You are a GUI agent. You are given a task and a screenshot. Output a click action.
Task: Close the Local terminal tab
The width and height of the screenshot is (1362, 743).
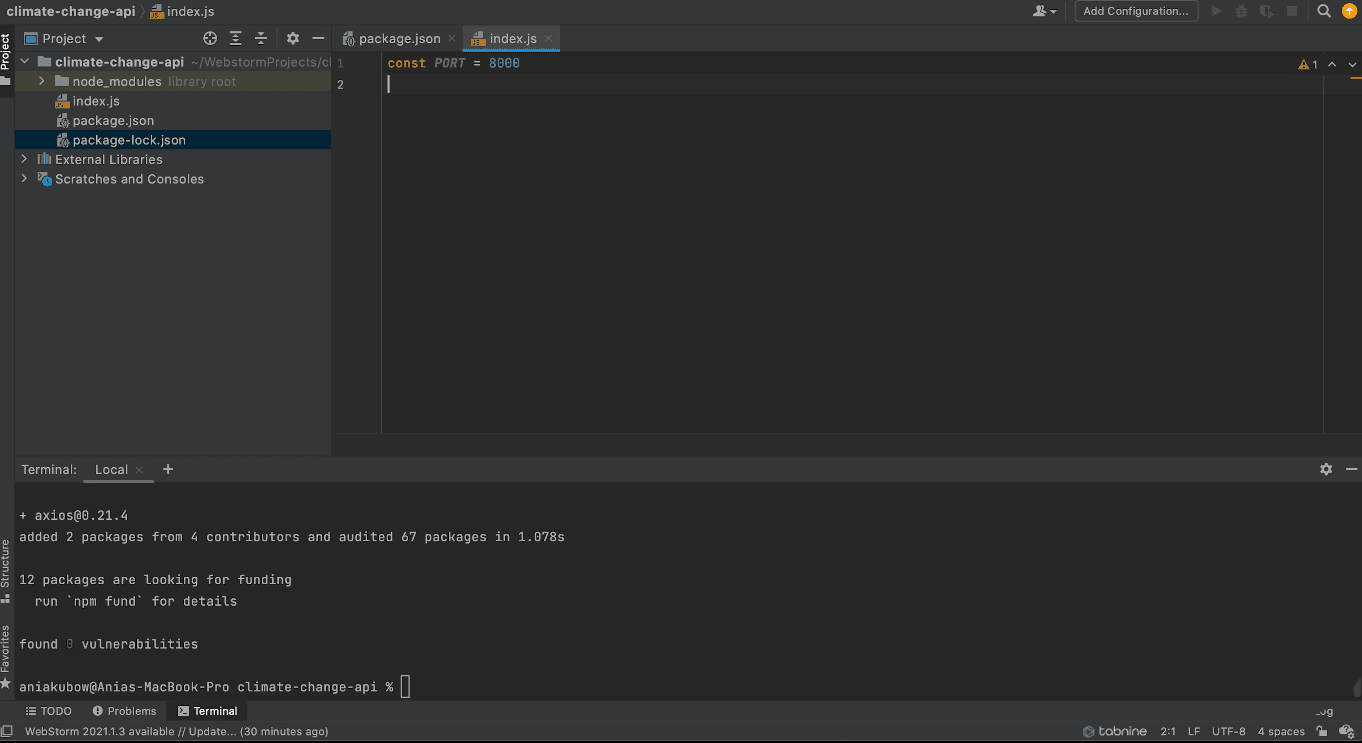pyautogui.click(x=139, y=470)
